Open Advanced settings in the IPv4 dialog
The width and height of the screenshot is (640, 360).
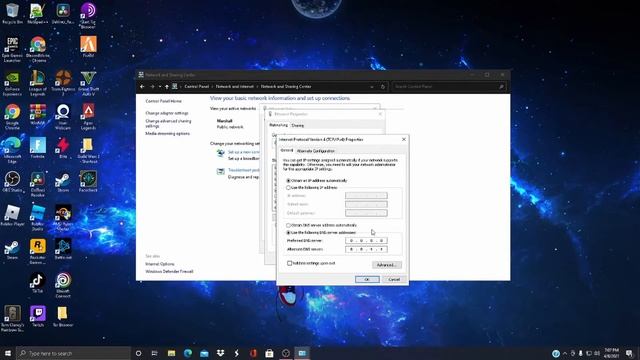387,265
